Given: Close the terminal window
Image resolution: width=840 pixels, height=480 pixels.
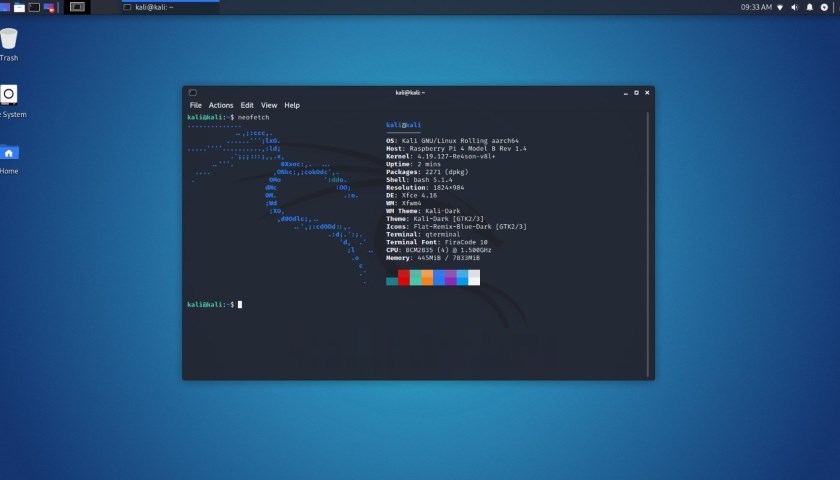Looking at the screenshot, I should tap(647, 93).
